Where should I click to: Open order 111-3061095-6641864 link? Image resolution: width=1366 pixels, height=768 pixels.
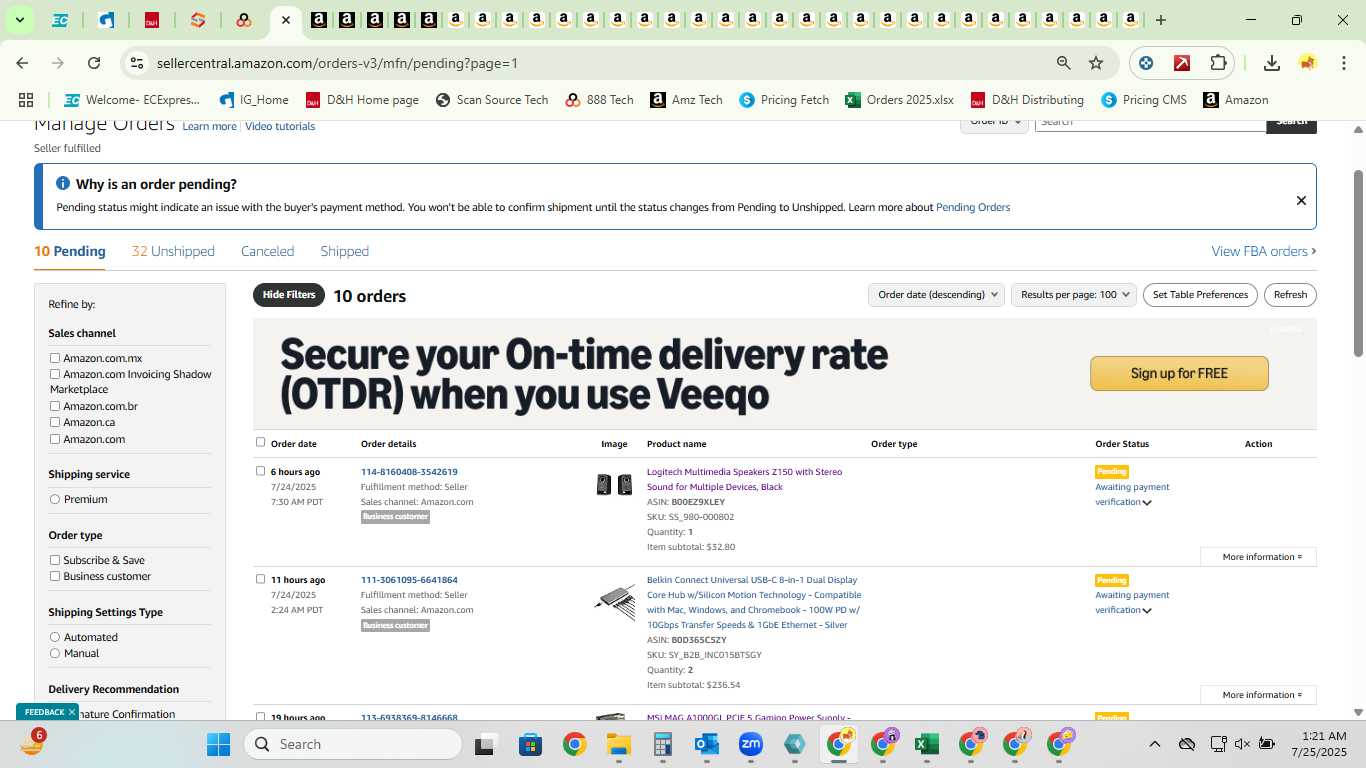pos(409,580)
